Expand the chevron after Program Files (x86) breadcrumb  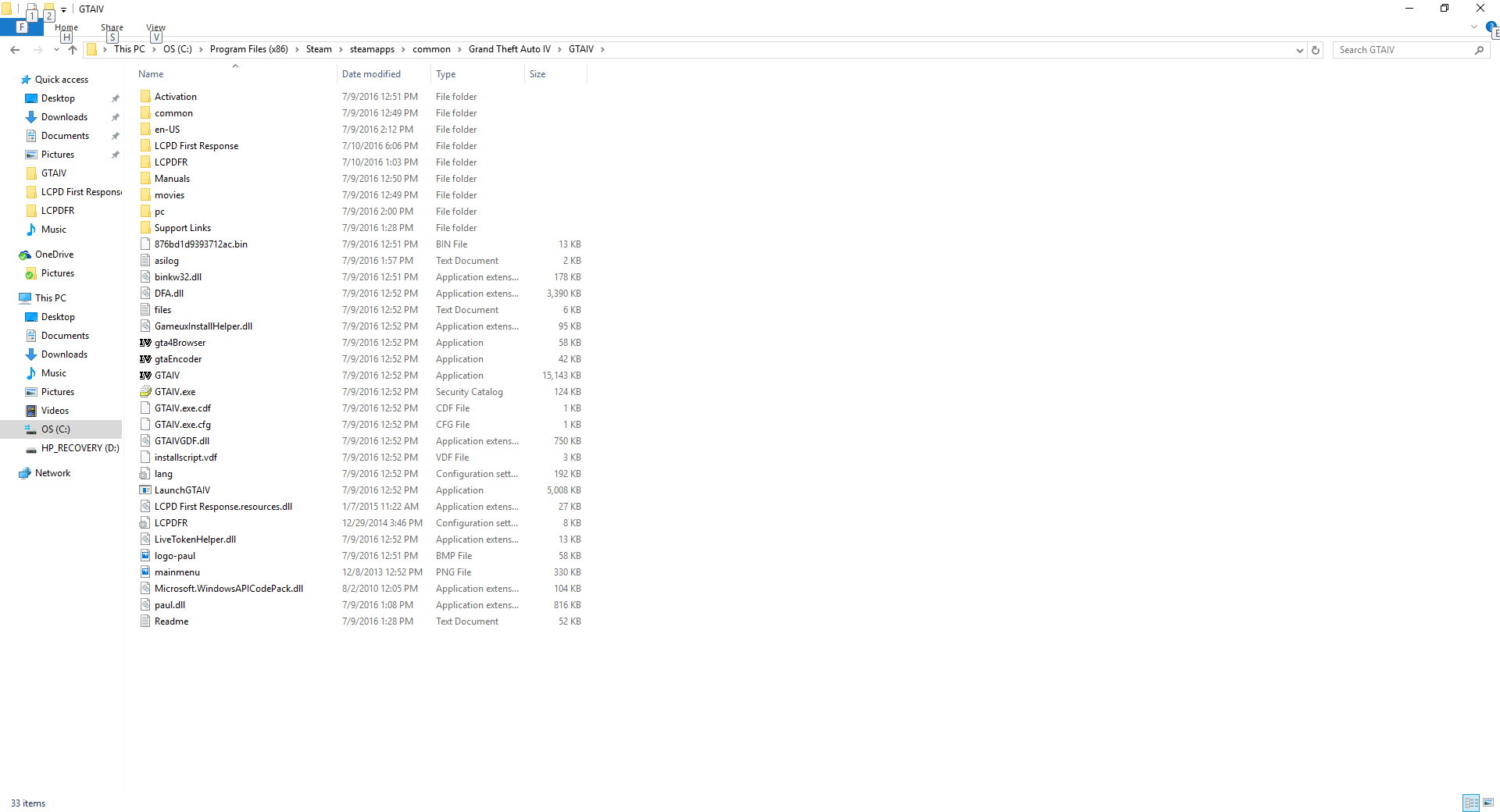(297, 49)
